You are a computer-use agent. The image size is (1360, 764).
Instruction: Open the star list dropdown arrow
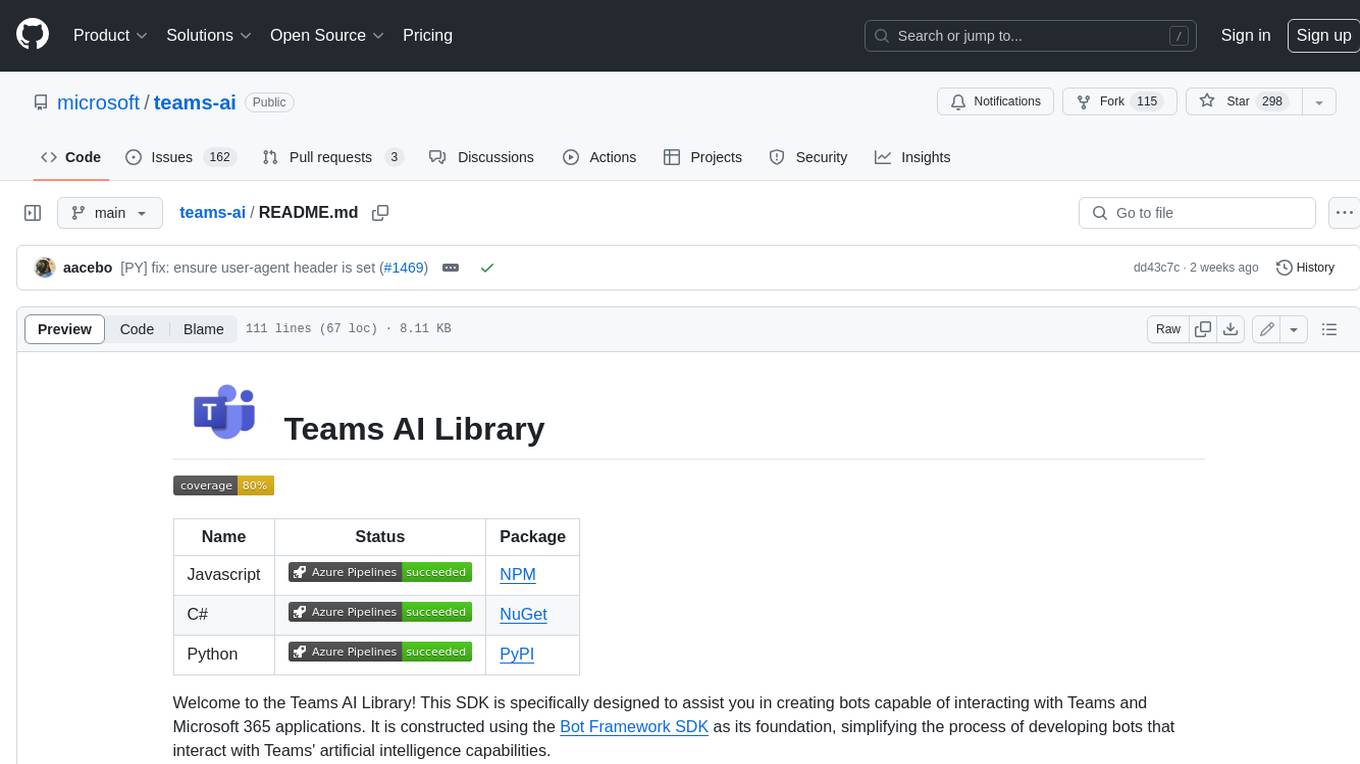[1319, 102]
